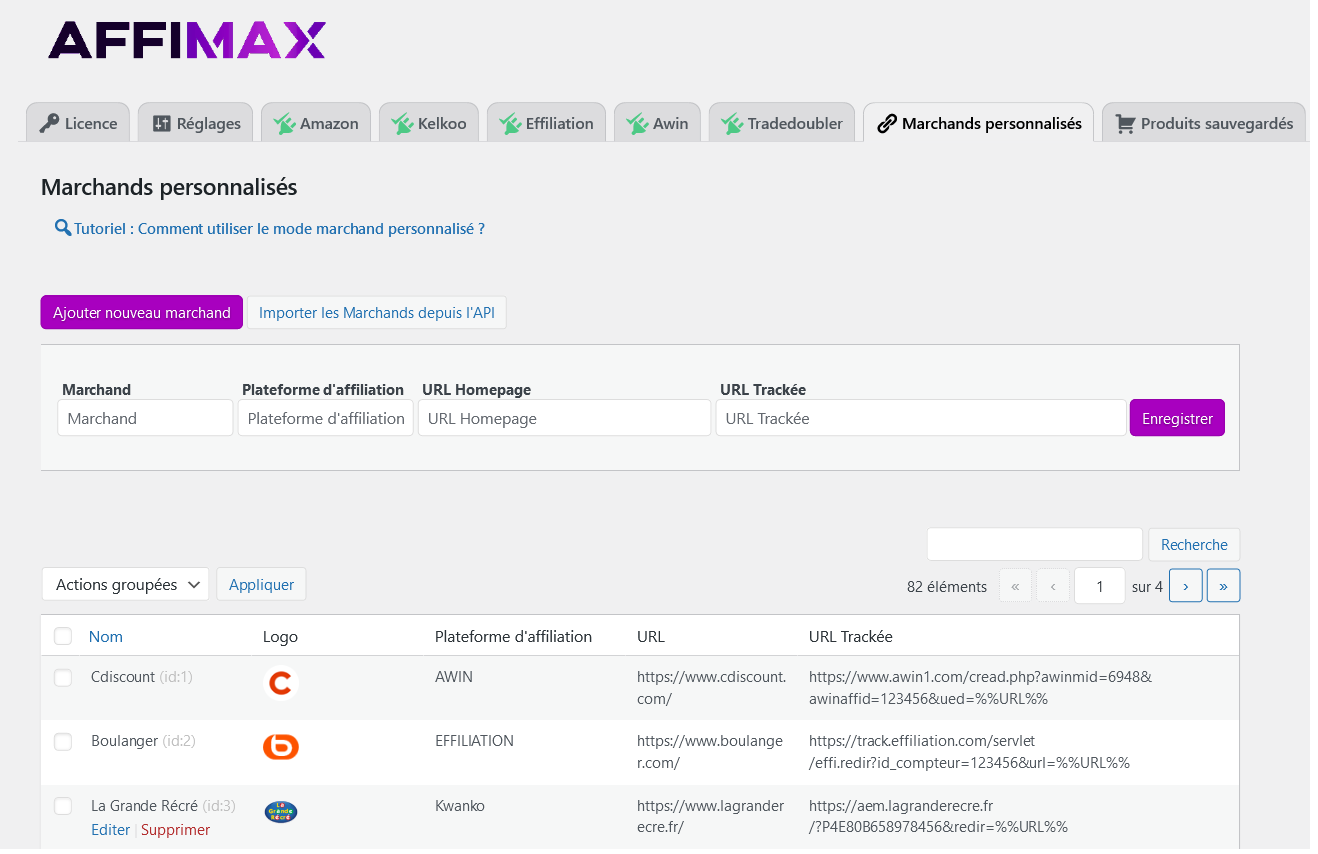Click the cart icon on Produits sauvegardés
1318x854 pixels.
point(1125,124)
